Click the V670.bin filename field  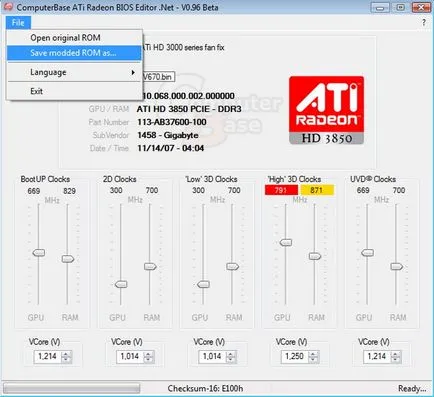tap(159, 77)
